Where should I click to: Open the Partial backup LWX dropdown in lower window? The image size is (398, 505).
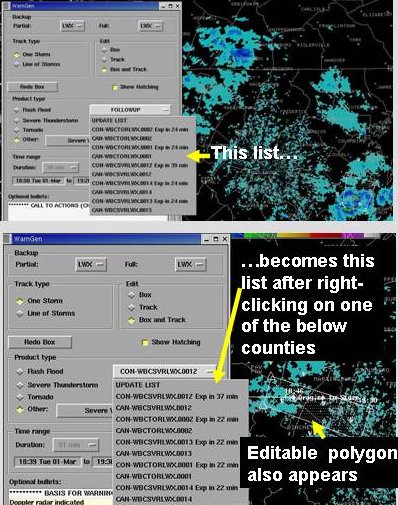click(91, 265)
